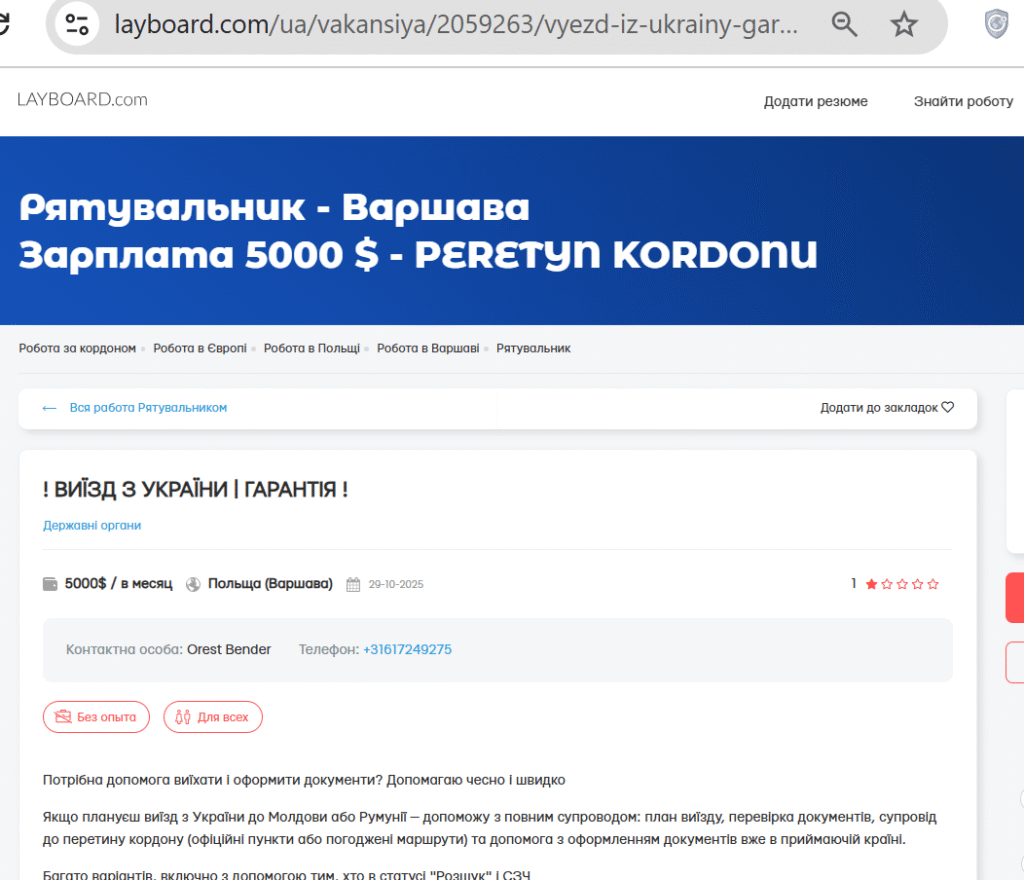1024x880 pixels.
Task: Set rating with the fifth star
Action: [933, 584]
